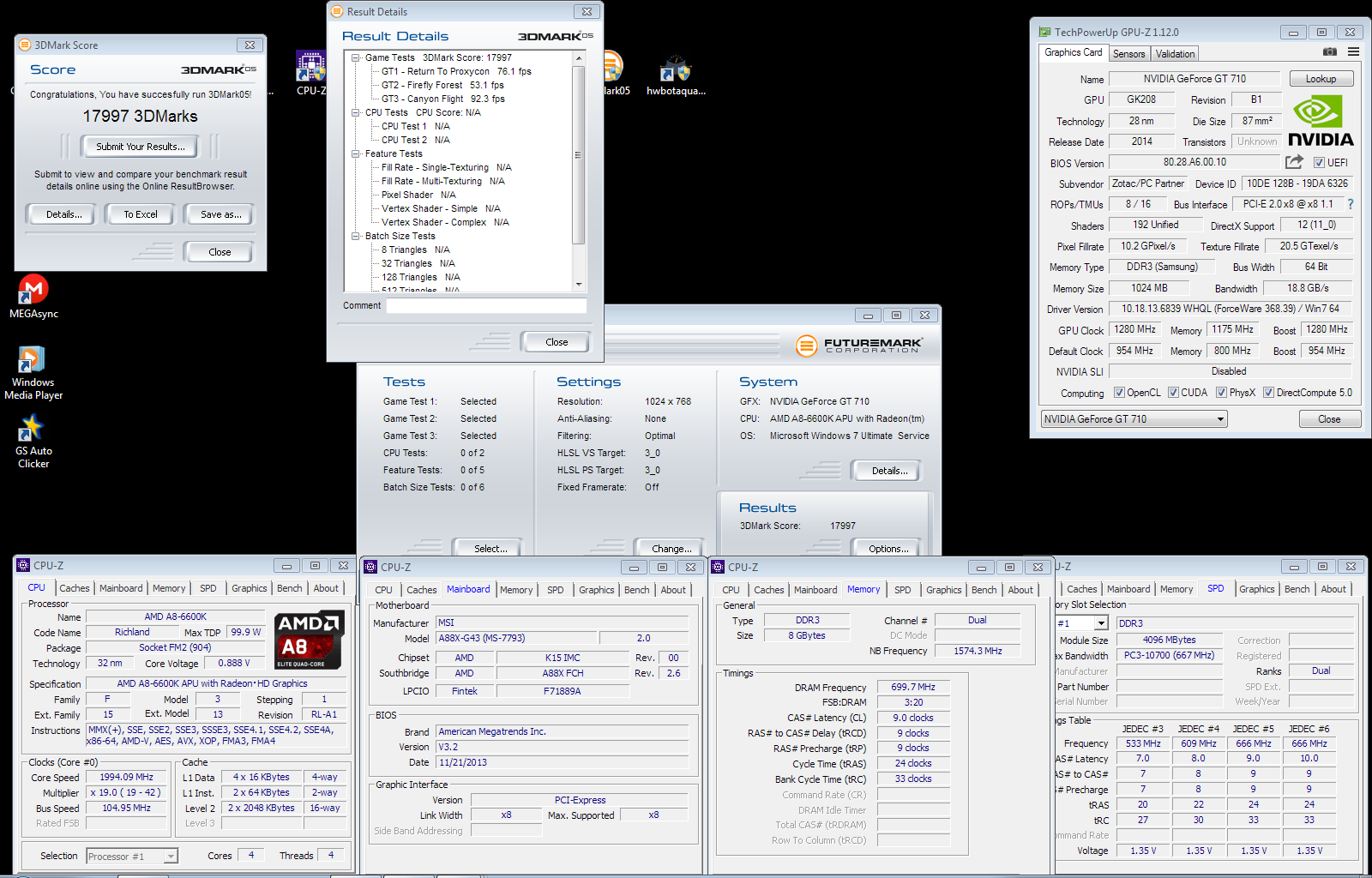1372x878 pixels.
Task: Click the GPU name field NVIDIA GeForce GT 710
Action: pos(1194,79)
